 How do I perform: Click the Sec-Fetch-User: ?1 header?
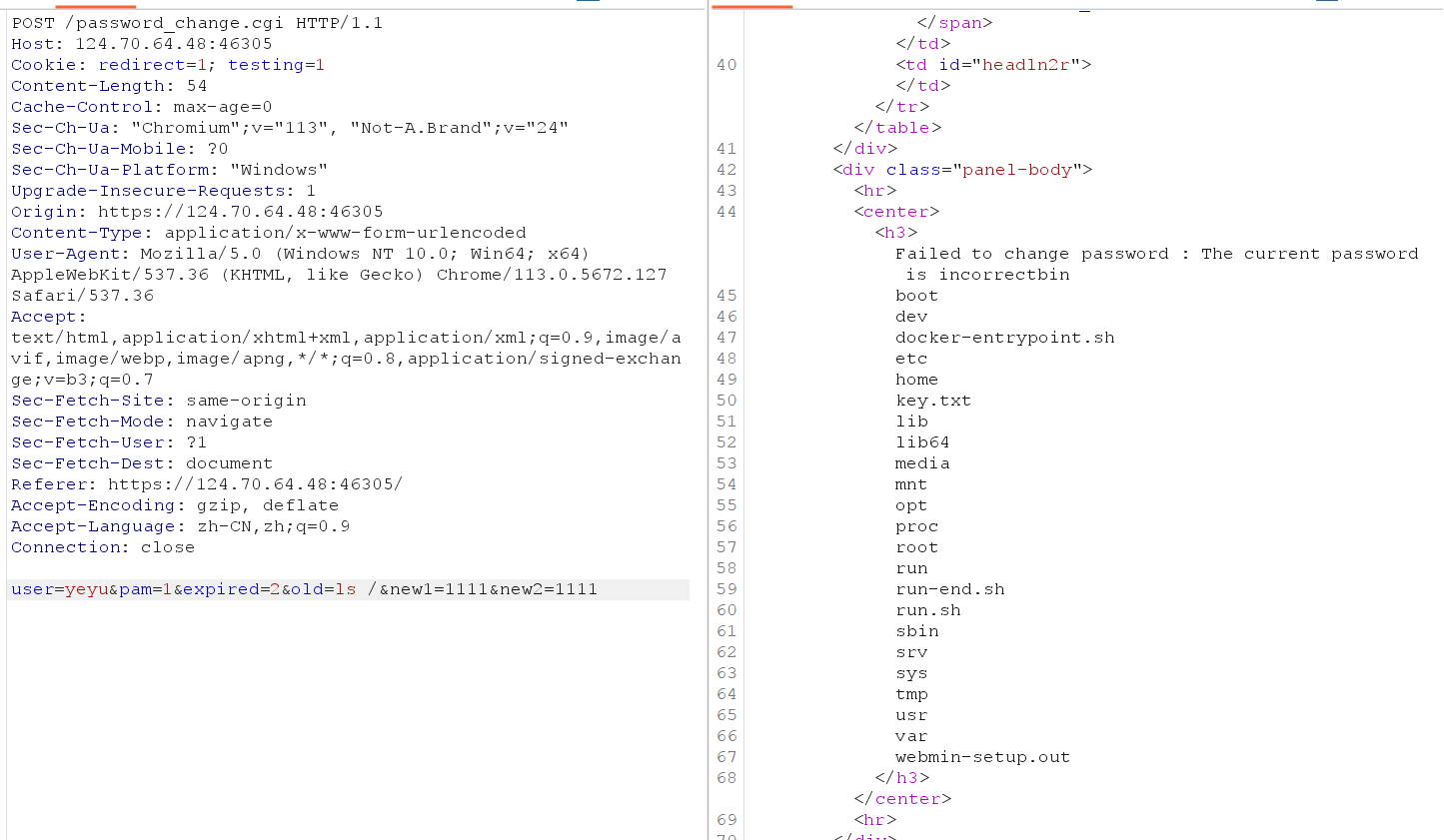pyautogui.click(x=109, y=442)
